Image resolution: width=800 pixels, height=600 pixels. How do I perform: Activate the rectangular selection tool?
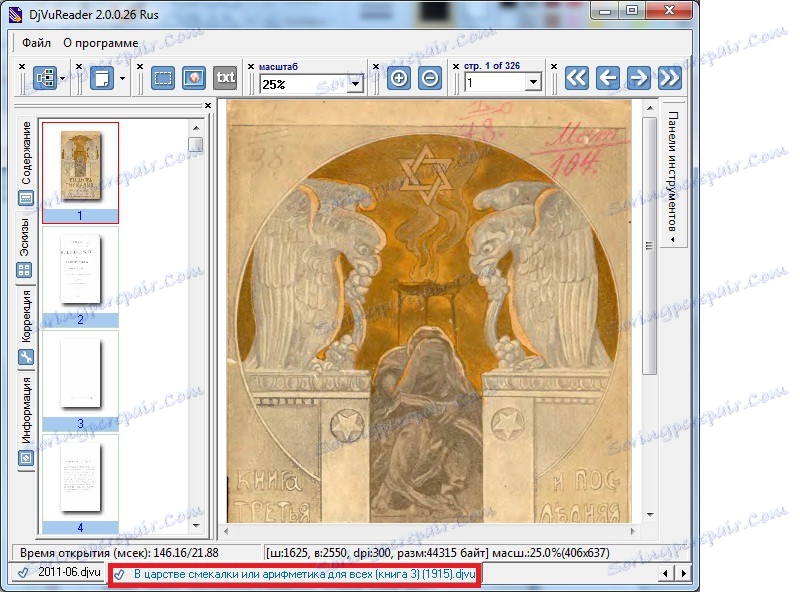point(163,79)
